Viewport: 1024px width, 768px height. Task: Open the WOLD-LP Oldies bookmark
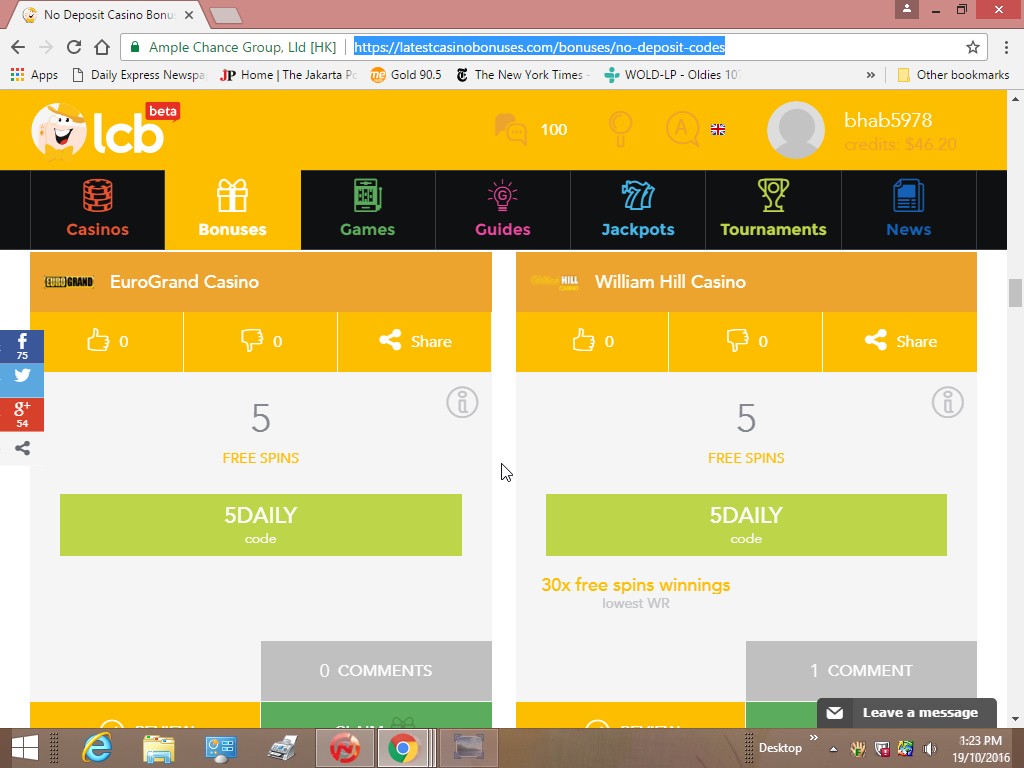[673, 75]
